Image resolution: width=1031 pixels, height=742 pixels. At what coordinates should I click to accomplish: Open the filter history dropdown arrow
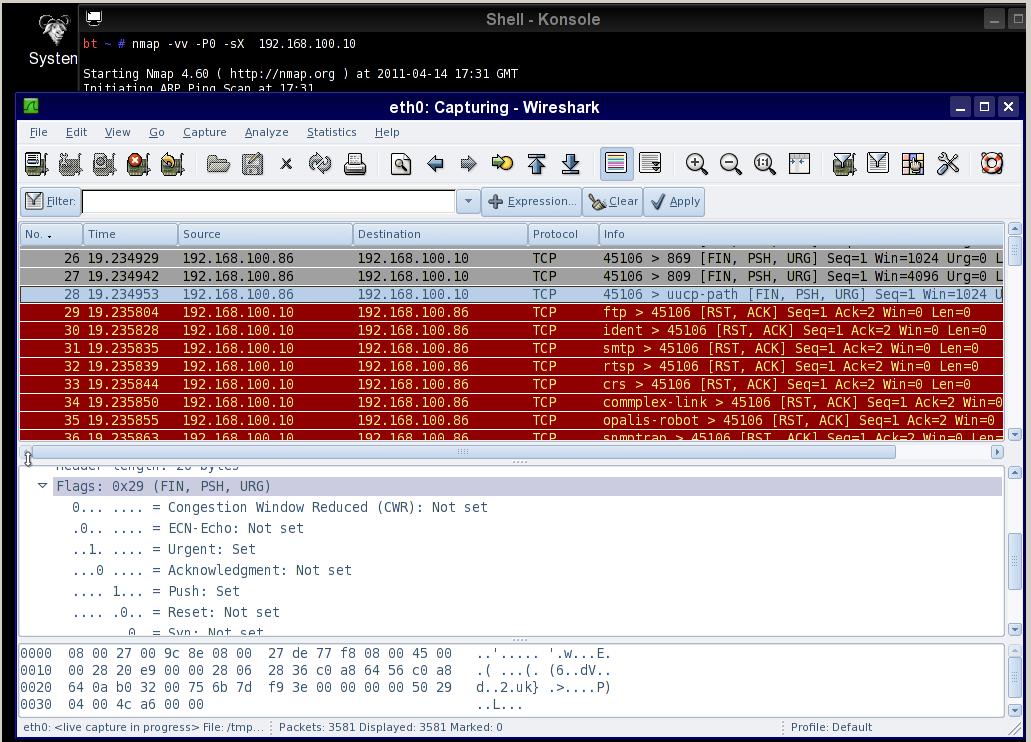tap(468, 201)
